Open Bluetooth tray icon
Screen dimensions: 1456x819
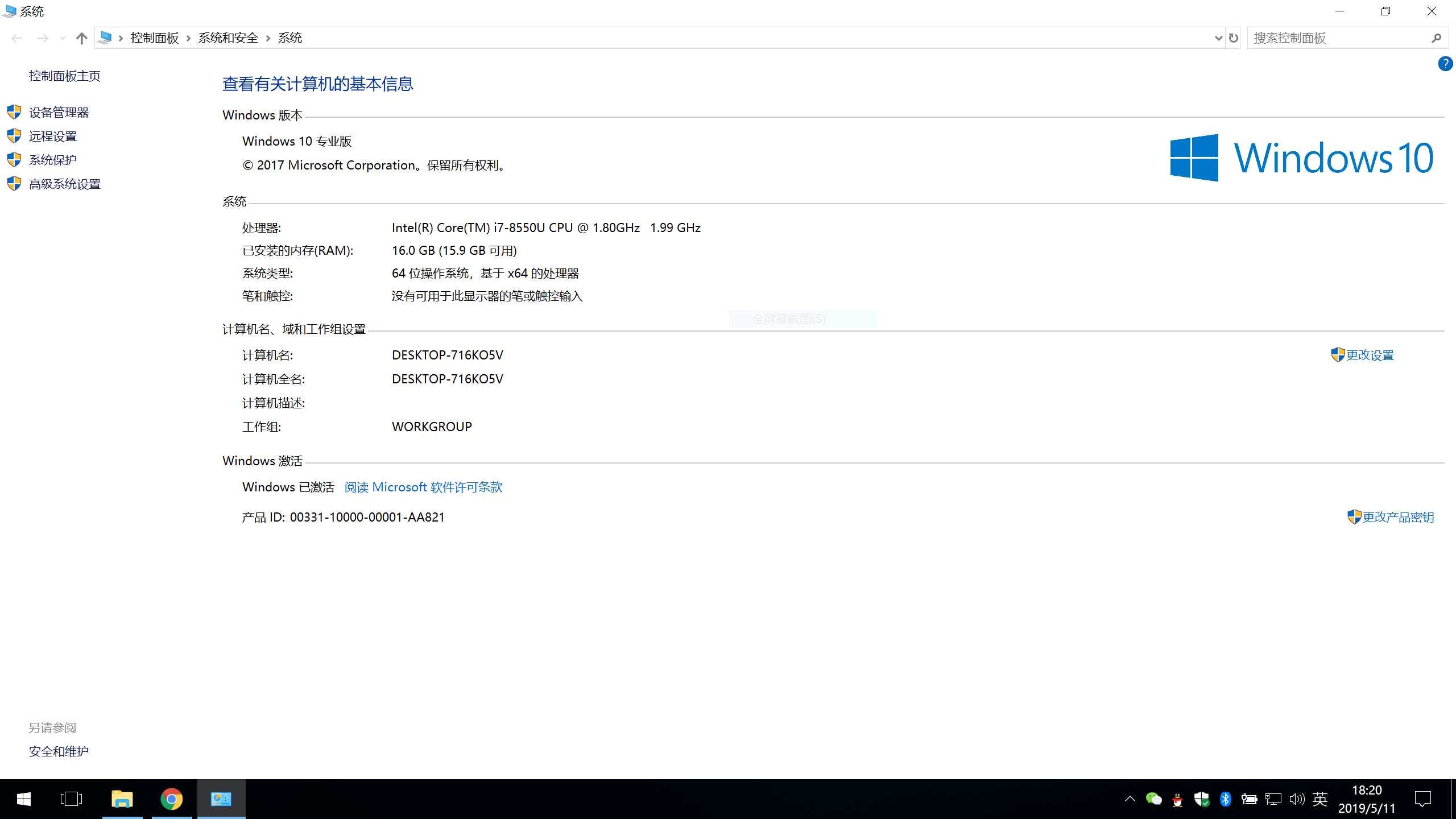[1226, 799]
